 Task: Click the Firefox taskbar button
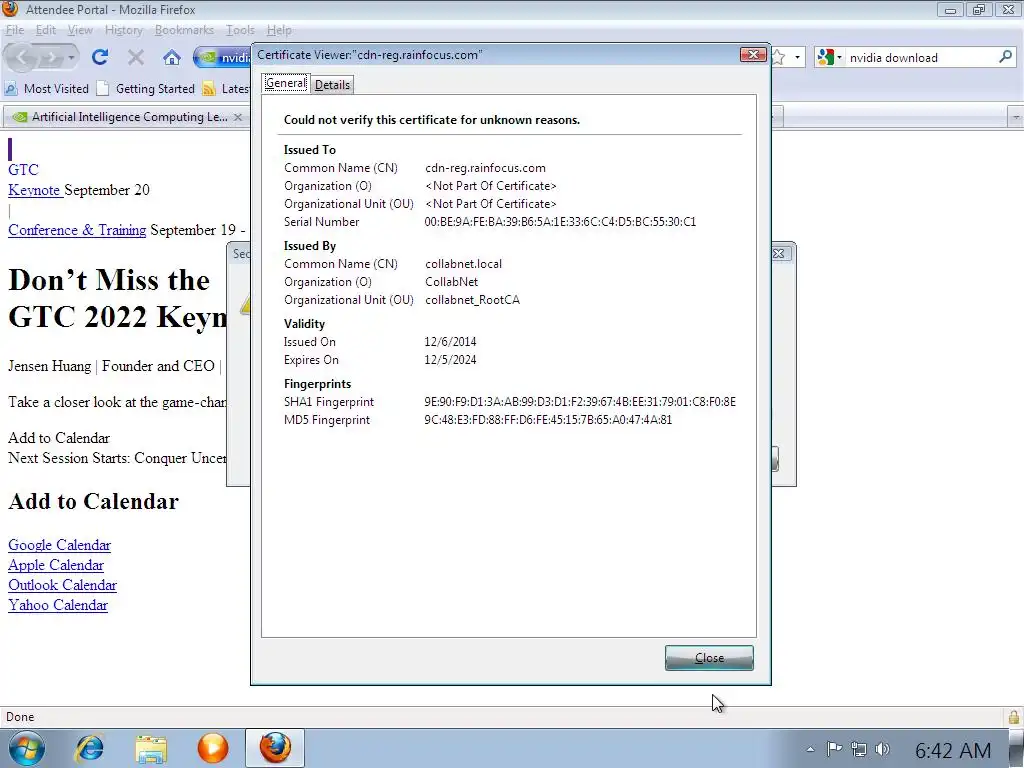click(275, 748)
